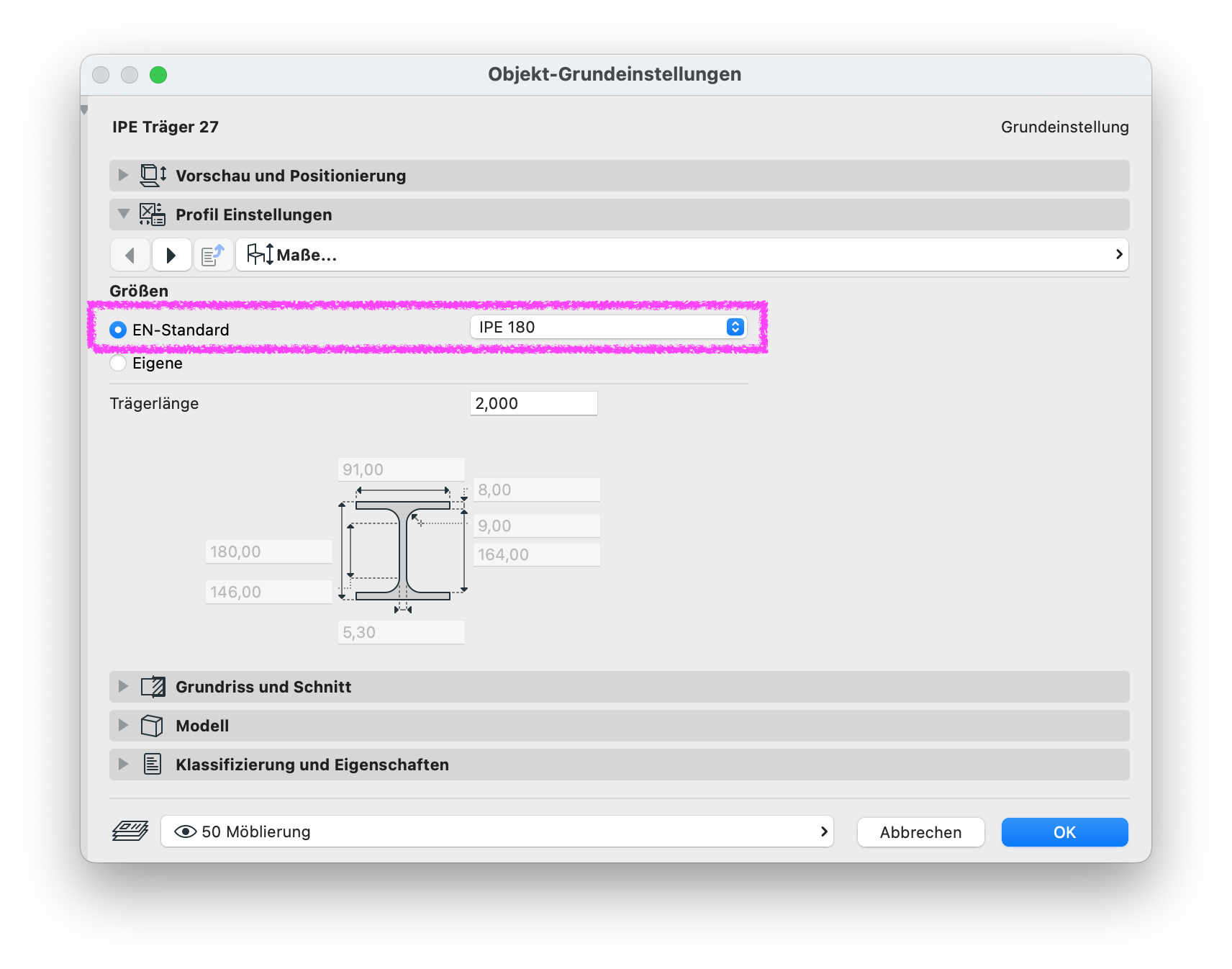Select the EN-Standard radio button
This screenshot has width=1232, height=969.
coord(118,330)
